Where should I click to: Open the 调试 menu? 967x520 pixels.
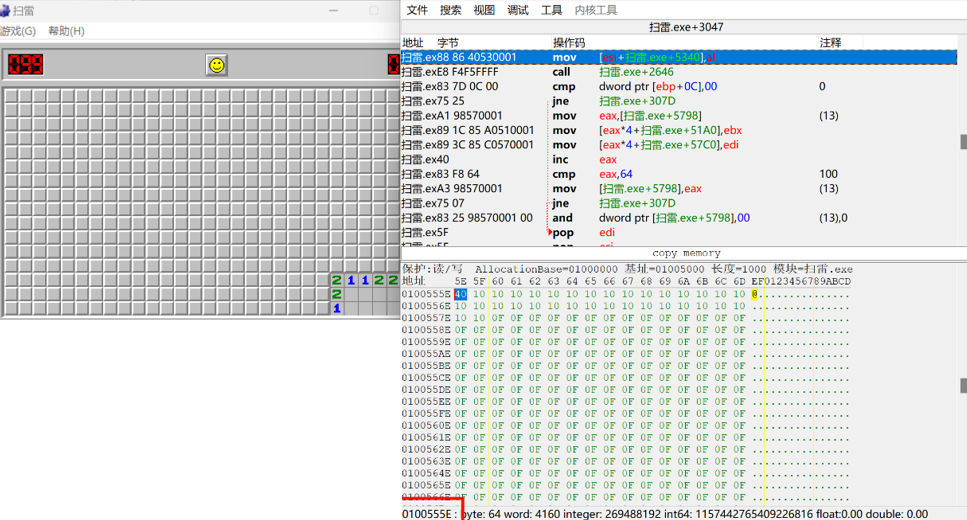pyautogui.click(x=517, y=10)
